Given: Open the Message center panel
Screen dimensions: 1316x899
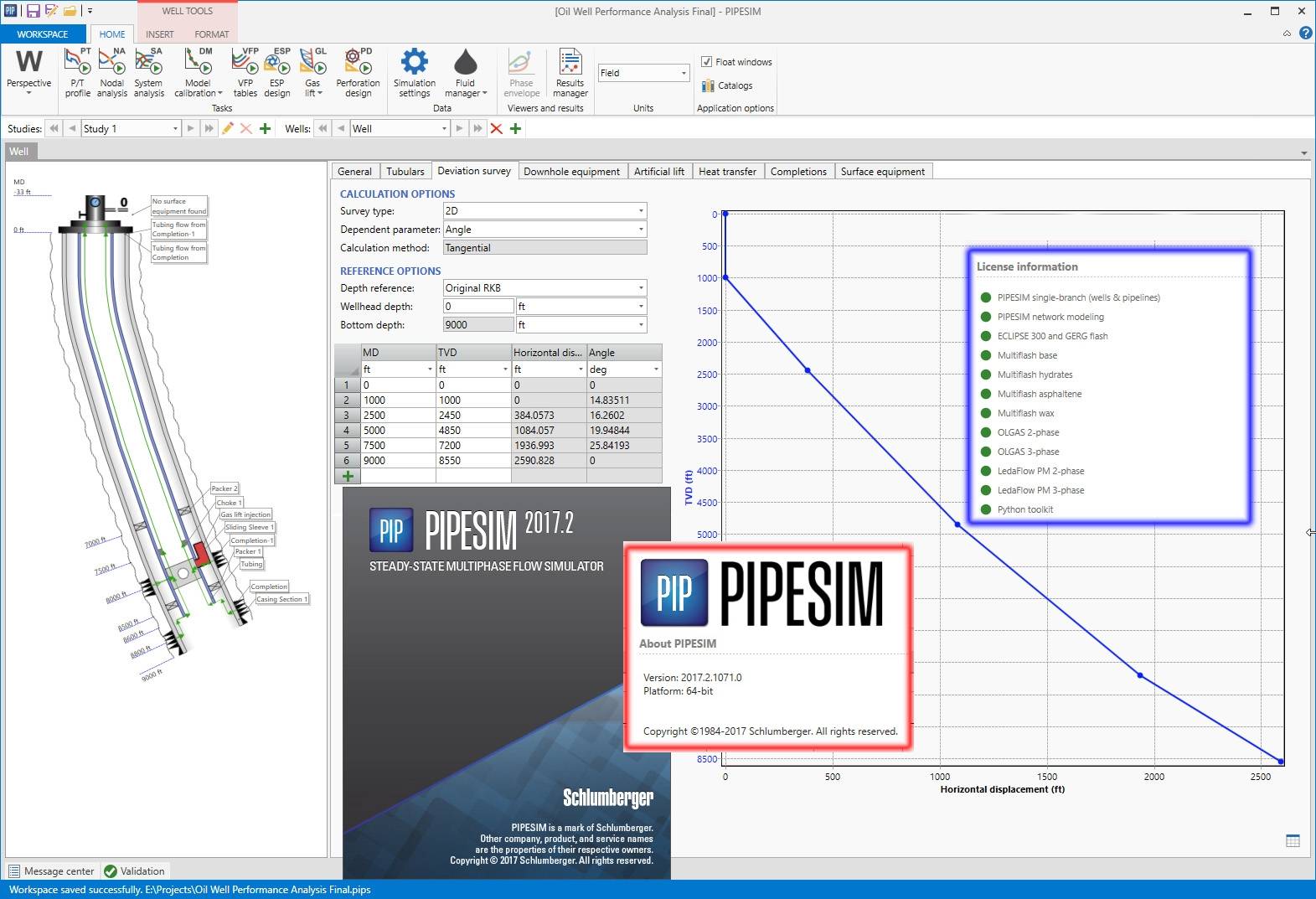Looking at the screenshot, I should click(51, 871).
